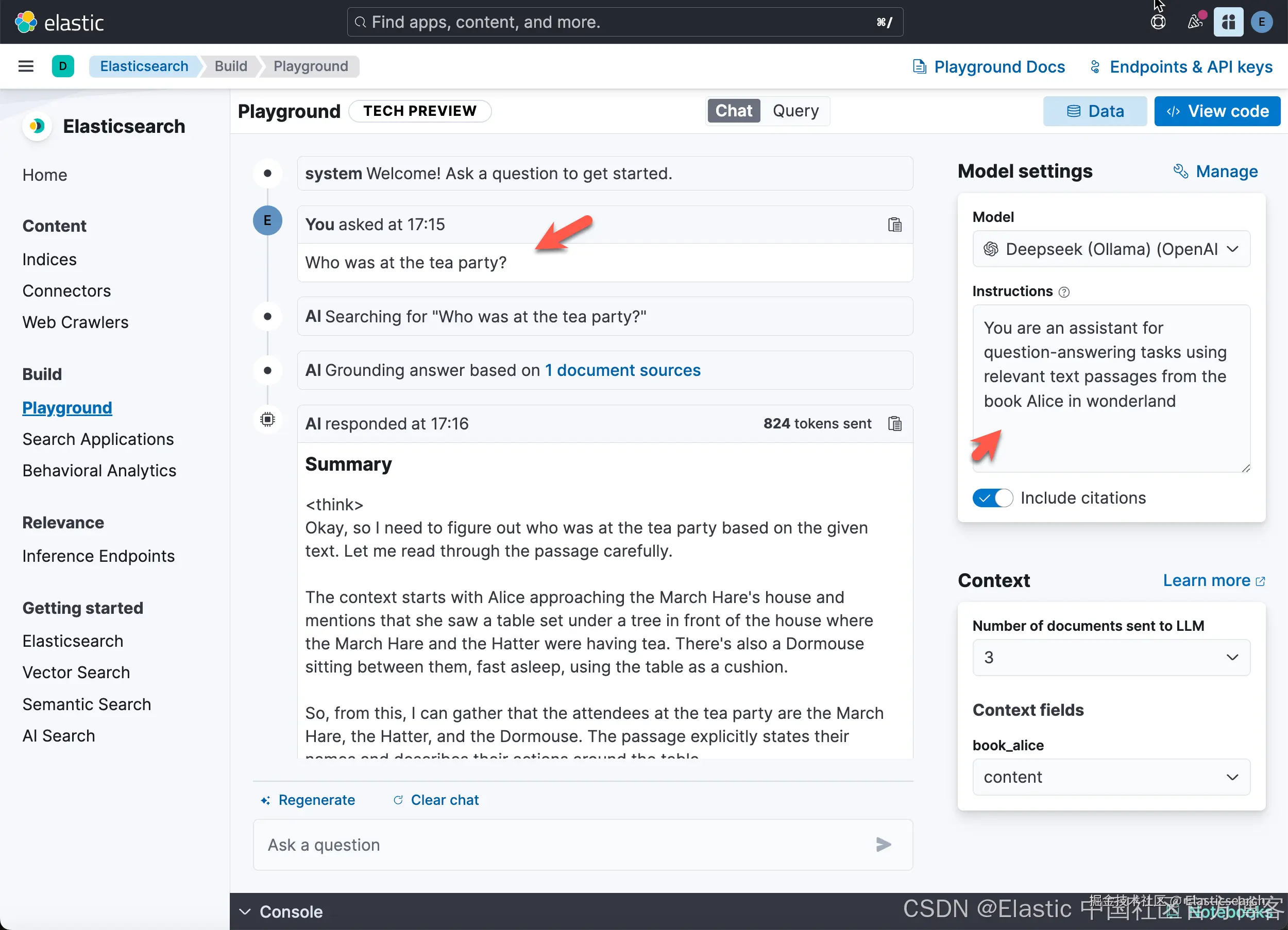
Task: Go to Inference Endpoints in sidebar
Action: tap(98, 556)
